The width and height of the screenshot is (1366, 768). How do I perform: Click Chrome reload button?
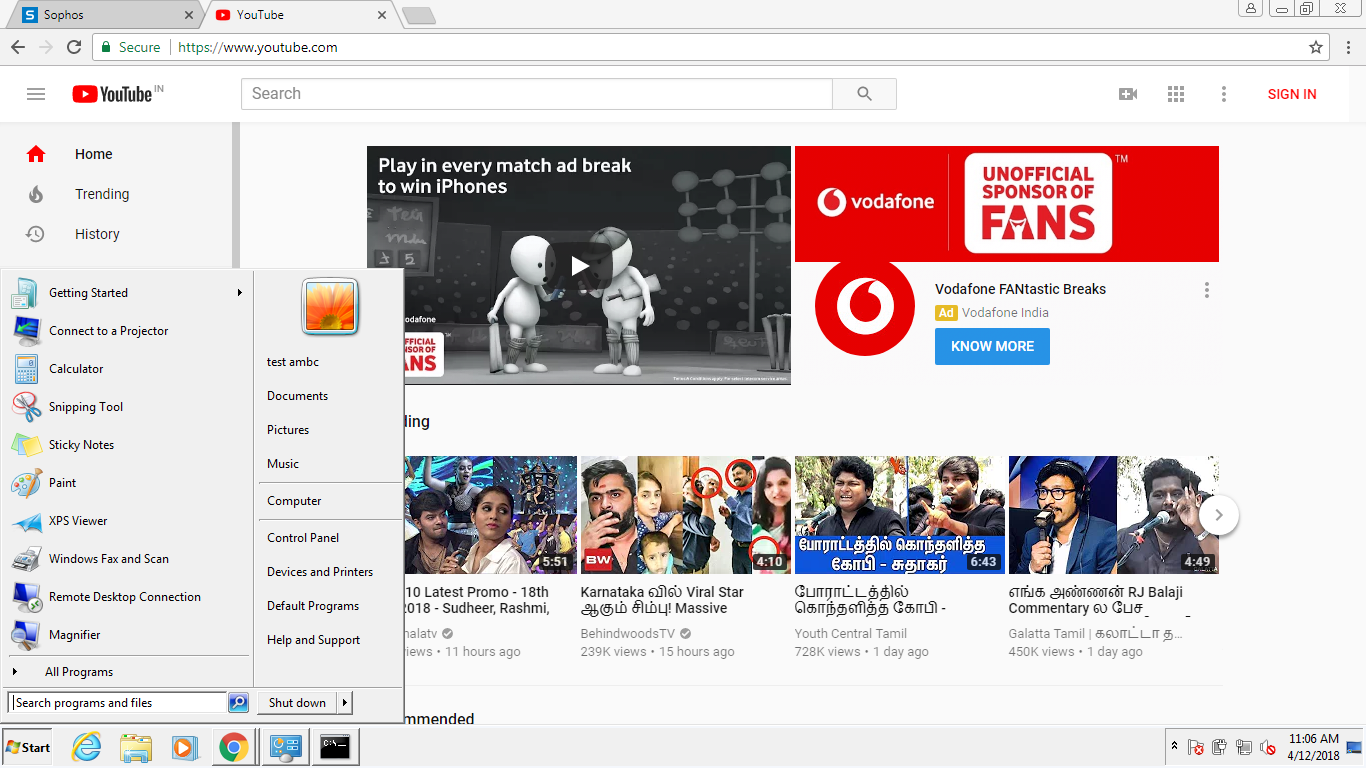pyautogui.click(x=74, y=47)
